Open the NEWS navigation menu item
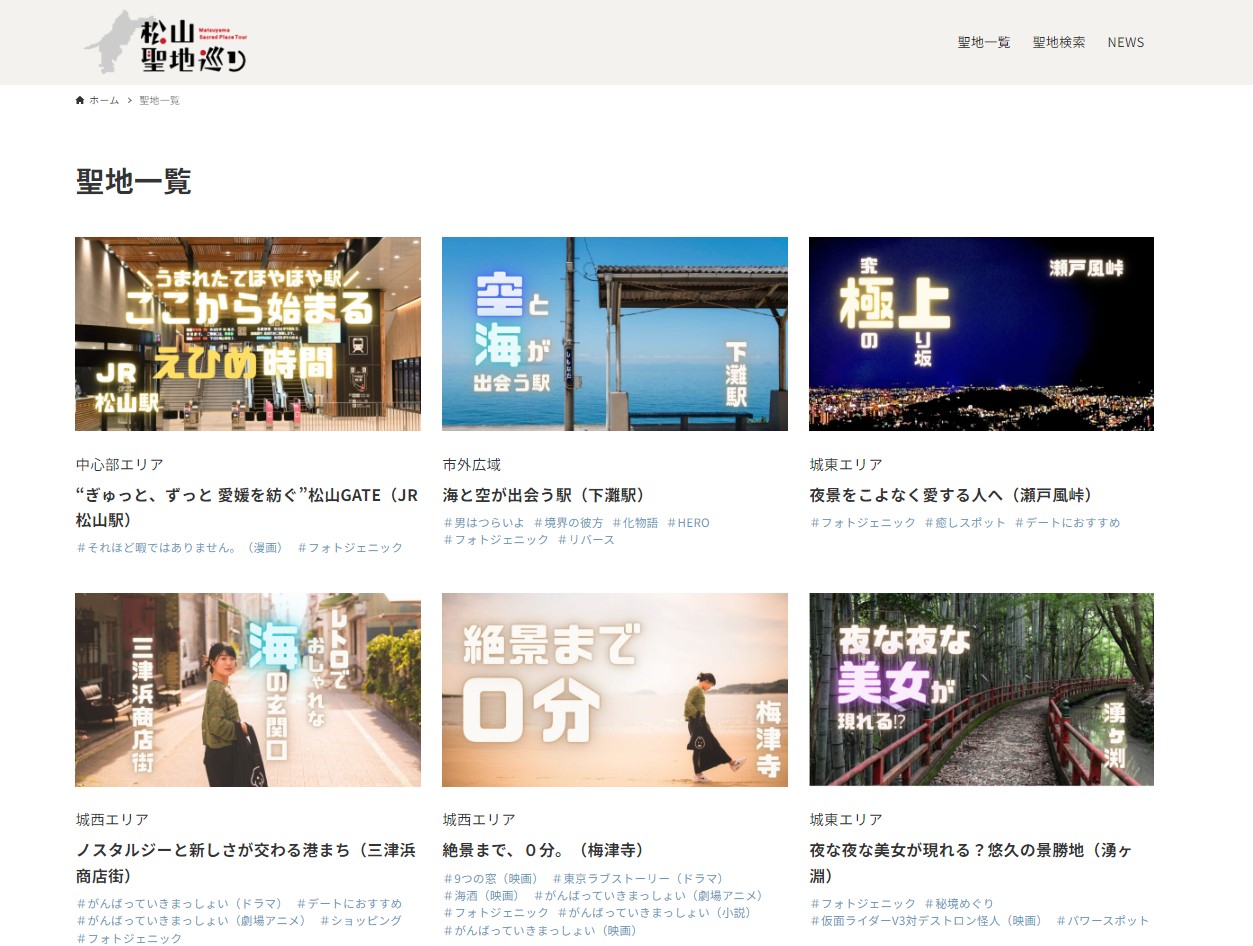Image resolution: width=1253 pixels, height=946 pixels. [x=1126, y=42]
